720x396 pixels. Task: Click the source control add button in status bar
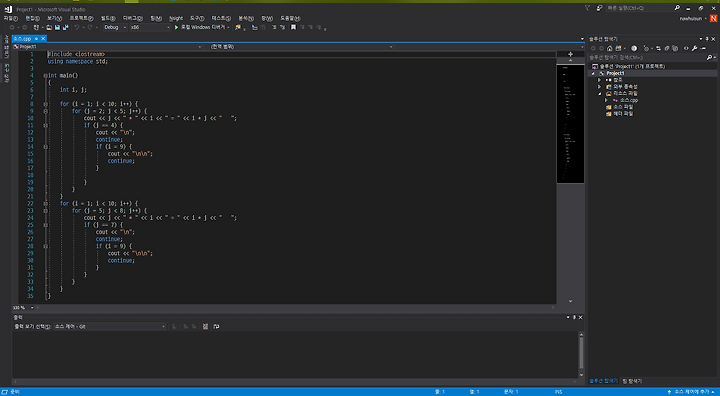click(x=691, y=392)
